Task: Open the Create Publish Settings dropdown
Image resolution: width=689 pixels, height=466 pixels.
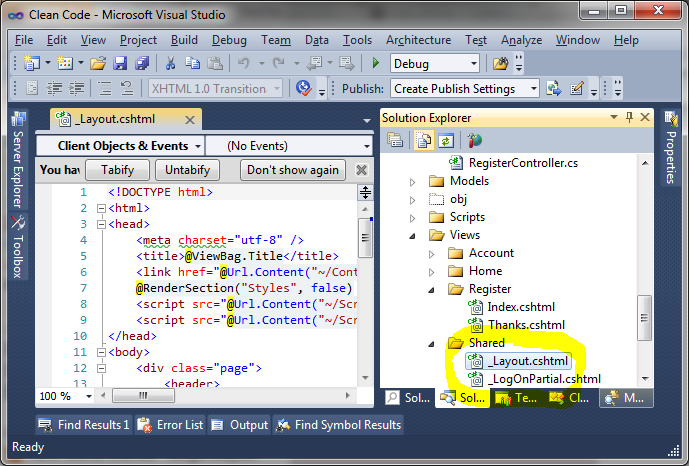Action: coord(534,89)
